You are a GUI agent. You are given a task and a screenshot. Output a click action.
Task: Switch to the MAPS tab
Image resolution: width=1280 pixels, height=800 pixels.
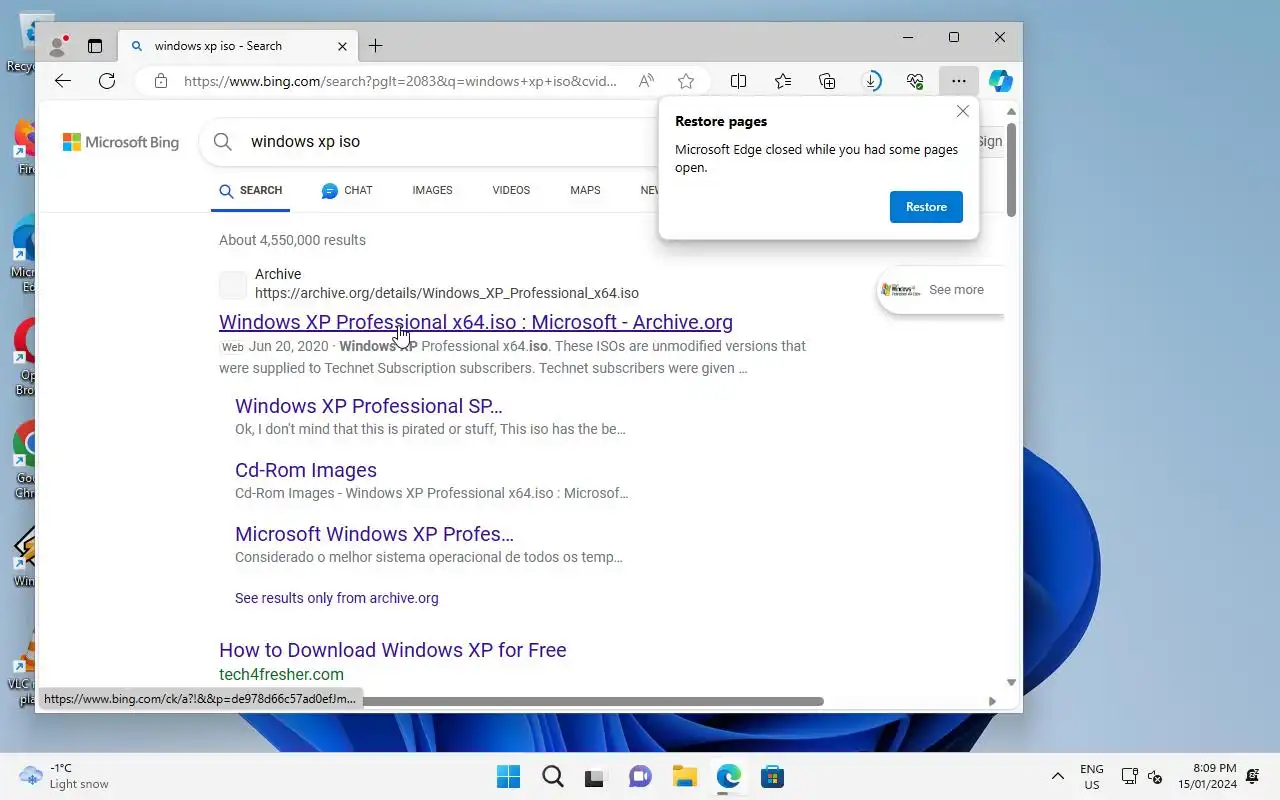coord(585,190)
